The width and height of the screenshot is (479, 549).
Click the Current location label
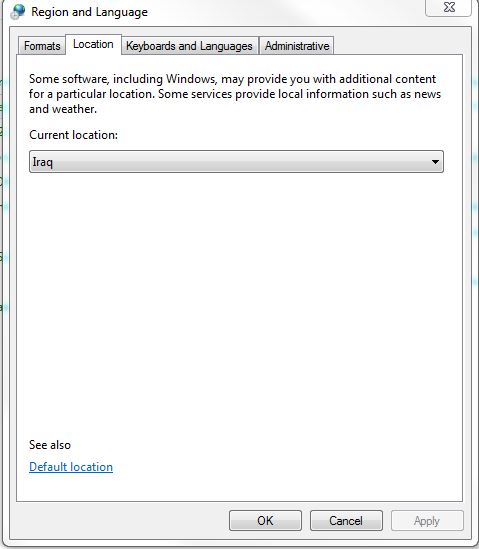click(74, 135)
